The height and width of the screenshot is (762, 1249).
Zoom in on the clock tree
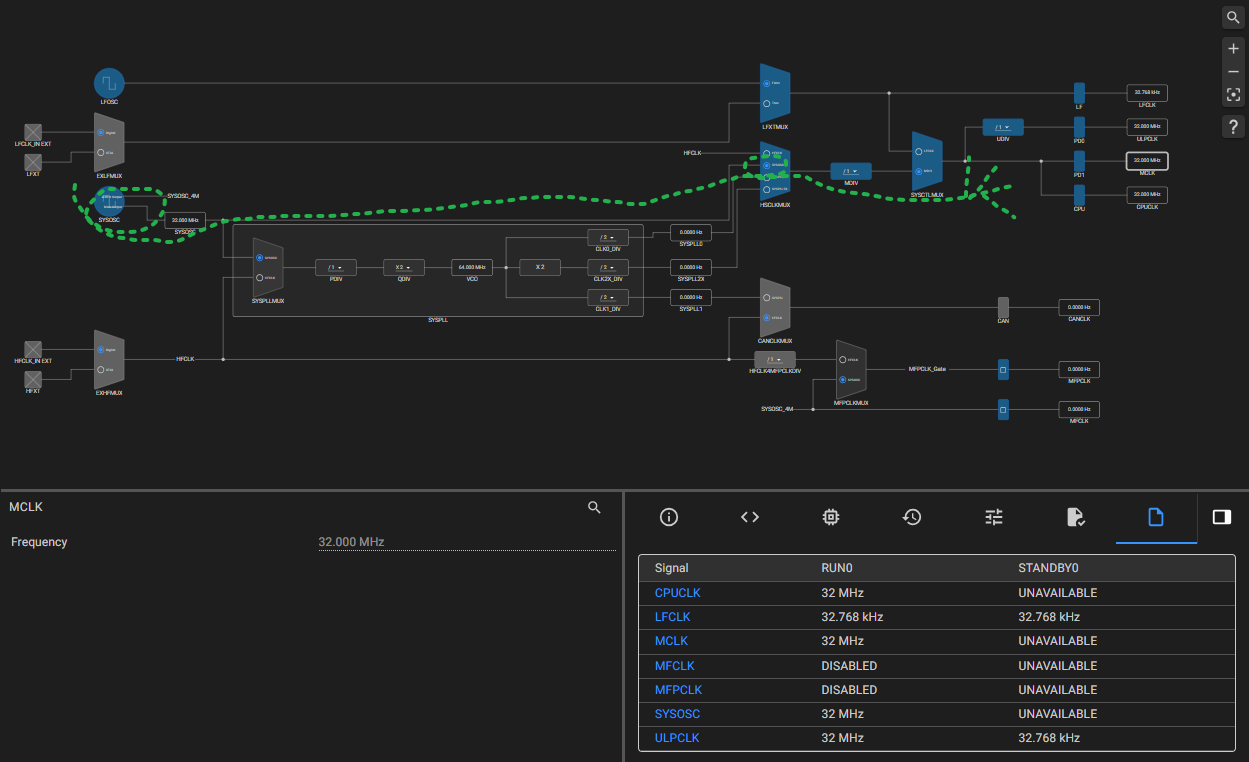[1233, 49]
